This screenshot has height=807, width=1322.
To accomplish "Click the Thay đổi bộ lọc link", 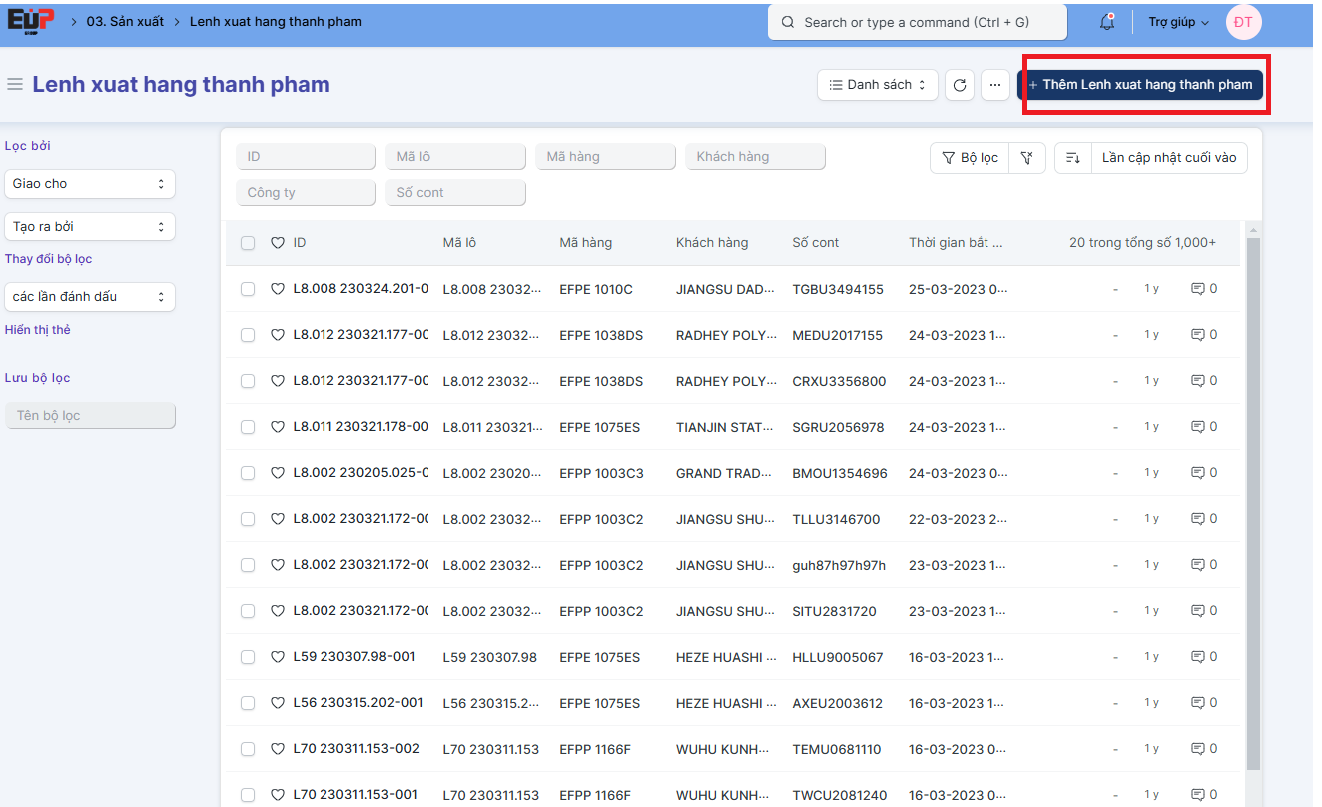I will [x=48, y=259].
